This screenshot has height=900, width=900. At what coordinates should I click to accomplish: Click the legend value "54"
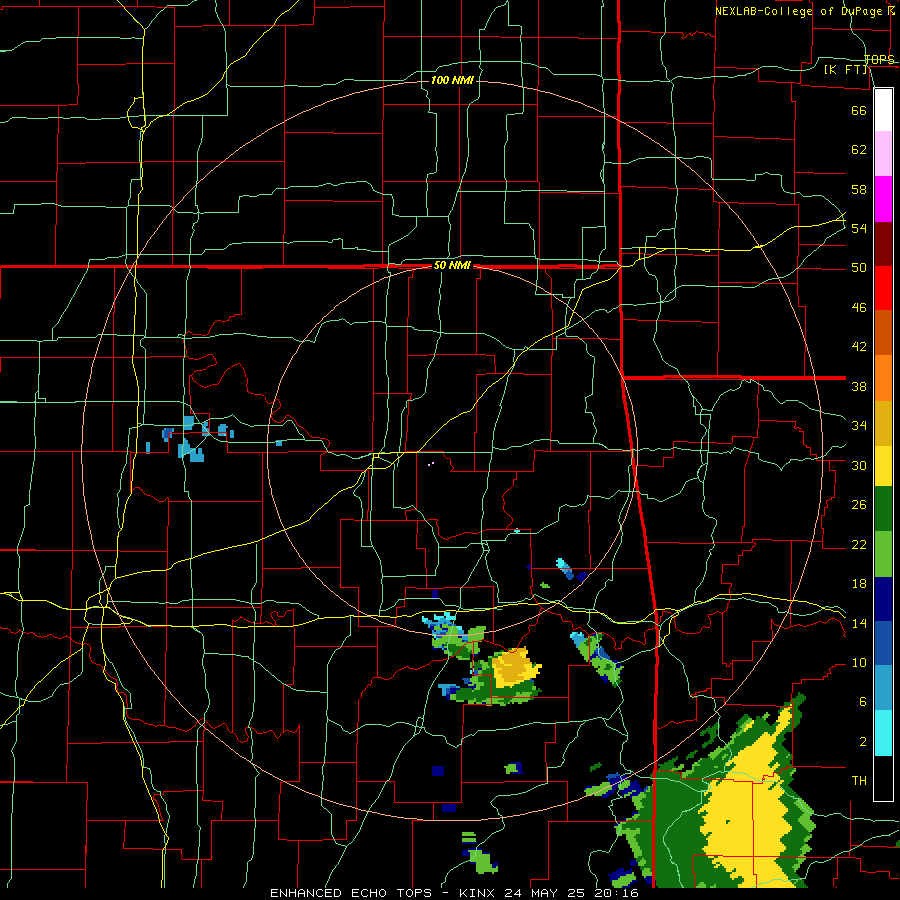tap(859, 228)
